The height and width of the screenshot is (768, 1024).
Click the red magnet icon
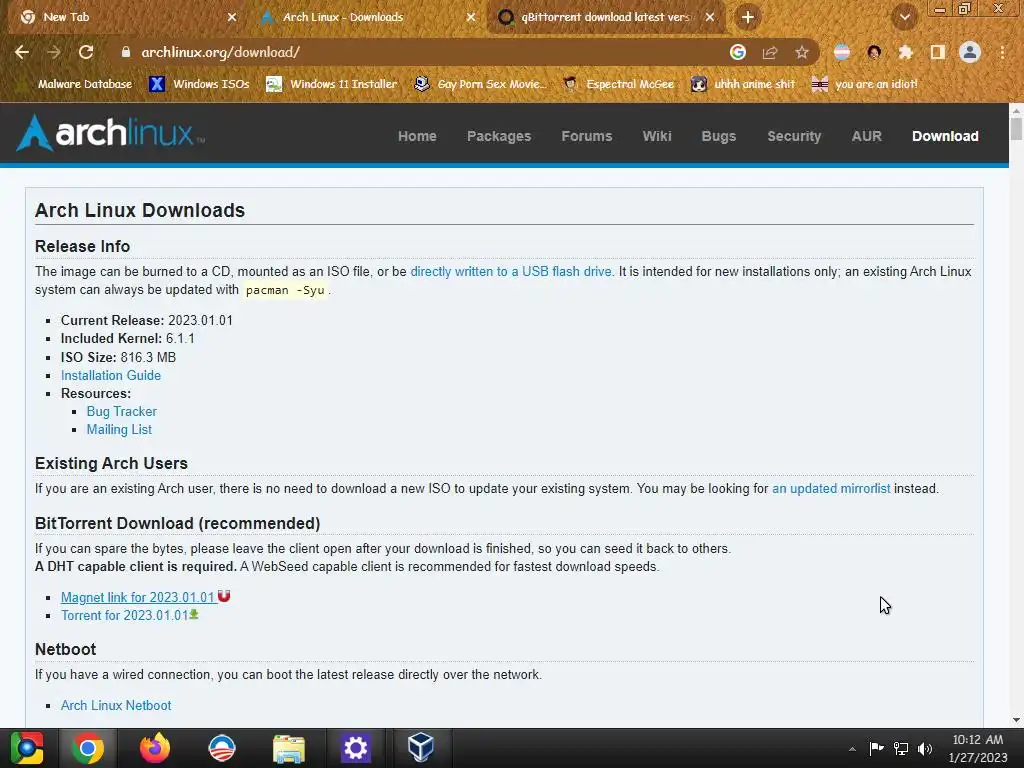point(224,596)
